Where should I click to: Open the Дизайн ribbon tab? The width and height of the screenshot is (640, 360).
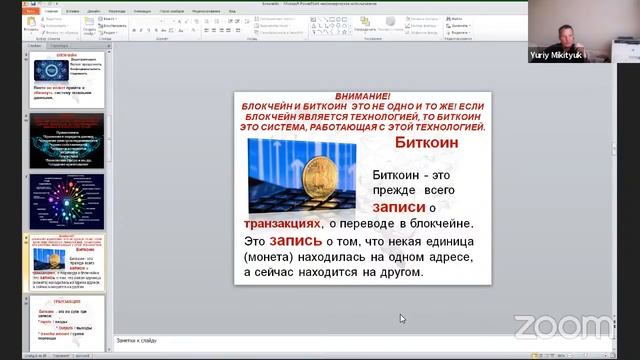click(x=94, y=11)
